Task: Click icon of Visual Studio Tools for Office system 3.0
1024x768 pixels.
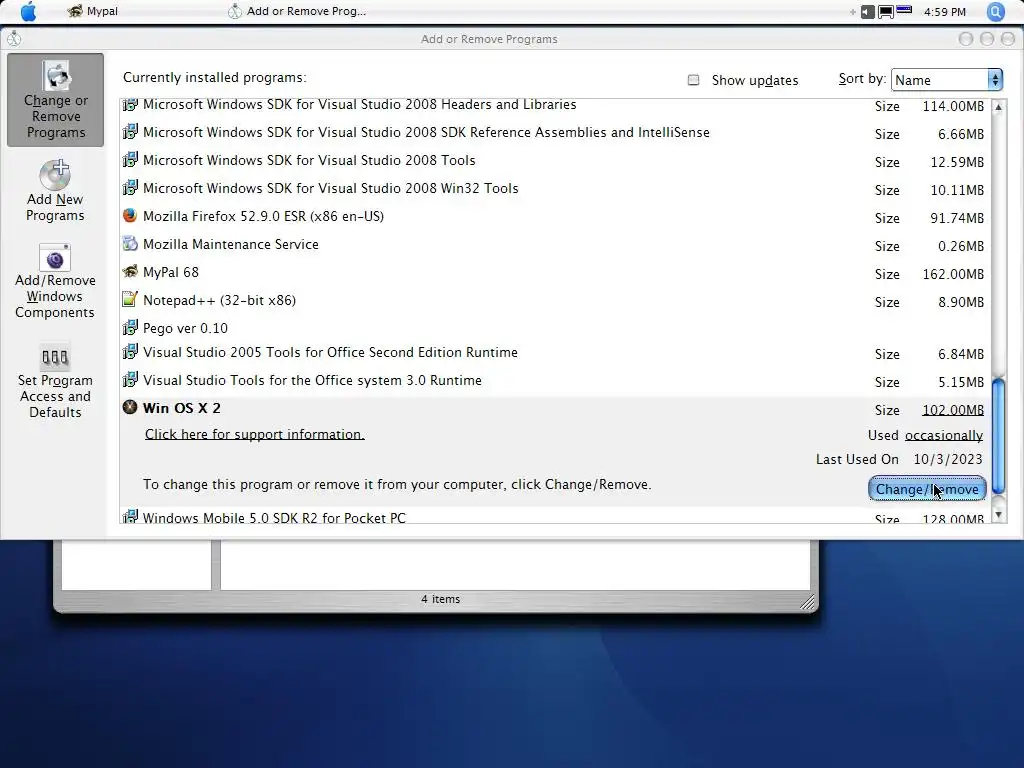Action: click(130, 379)
